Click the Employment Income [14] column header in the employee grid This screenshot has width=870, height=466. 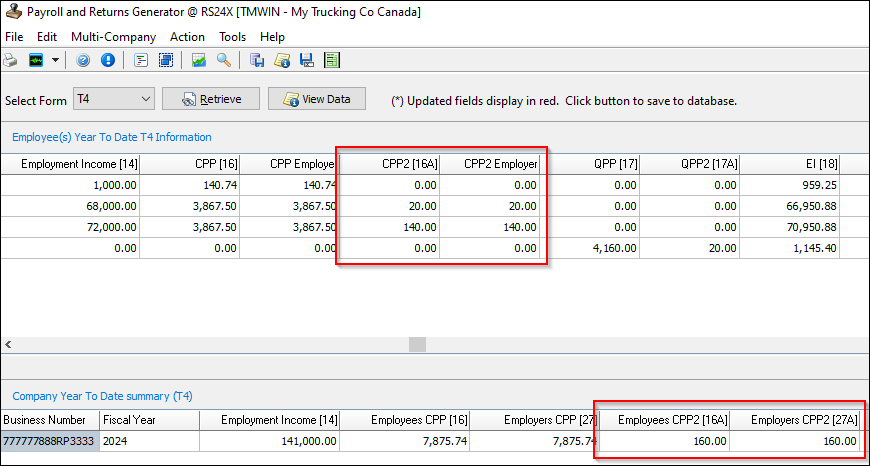pyautogui.click(x=70, y=164)
